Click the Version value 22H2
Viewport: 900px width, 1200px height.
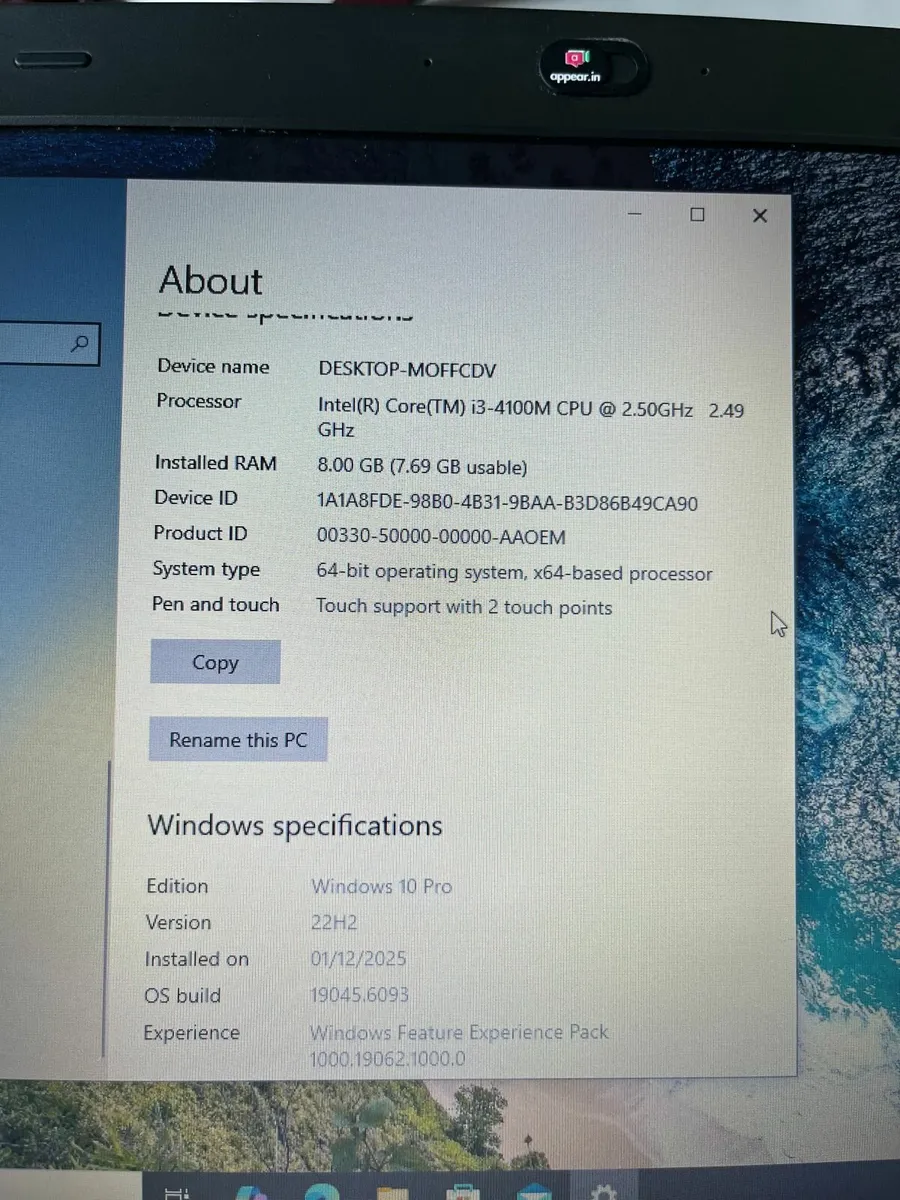coord(333,922)
